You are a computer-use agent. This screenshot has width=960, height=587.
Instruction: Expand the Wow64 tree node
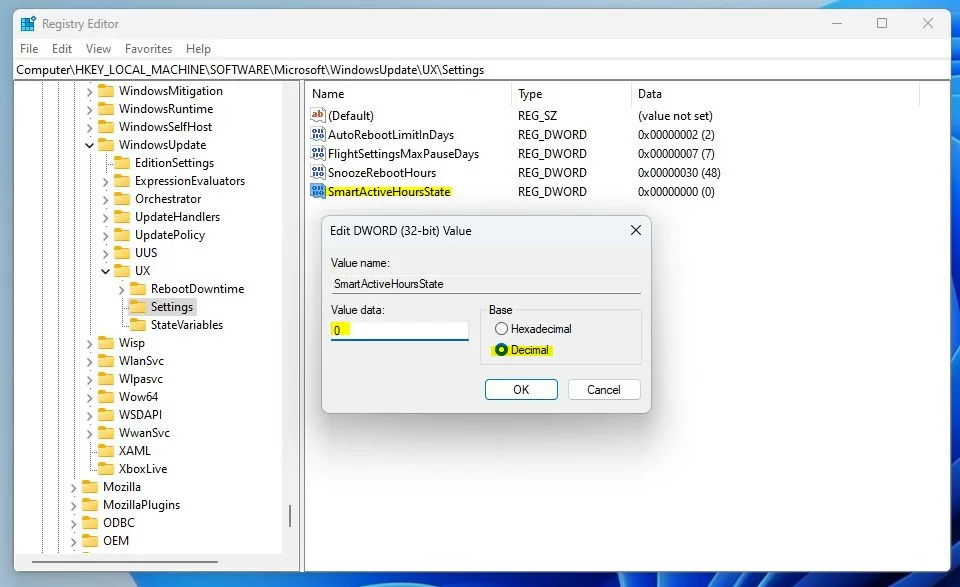pos(89,397)
